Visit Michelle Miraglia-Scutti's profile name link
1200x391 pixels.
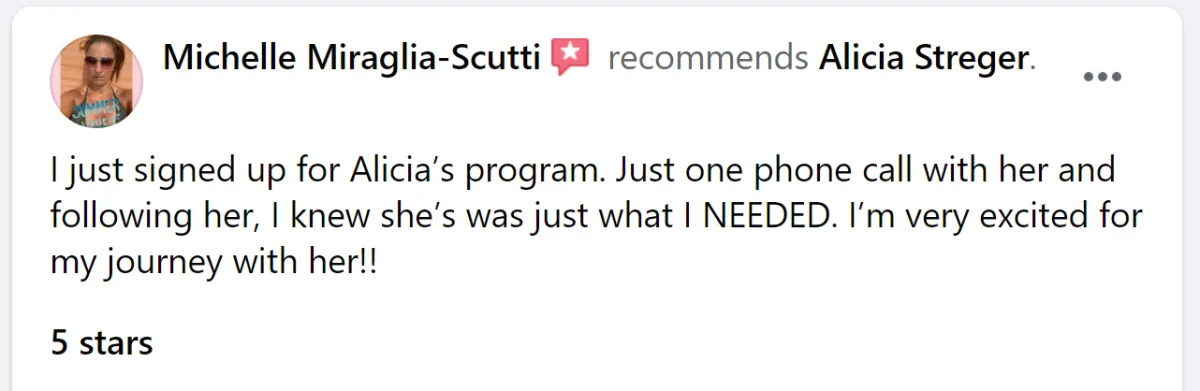(352, 58)
